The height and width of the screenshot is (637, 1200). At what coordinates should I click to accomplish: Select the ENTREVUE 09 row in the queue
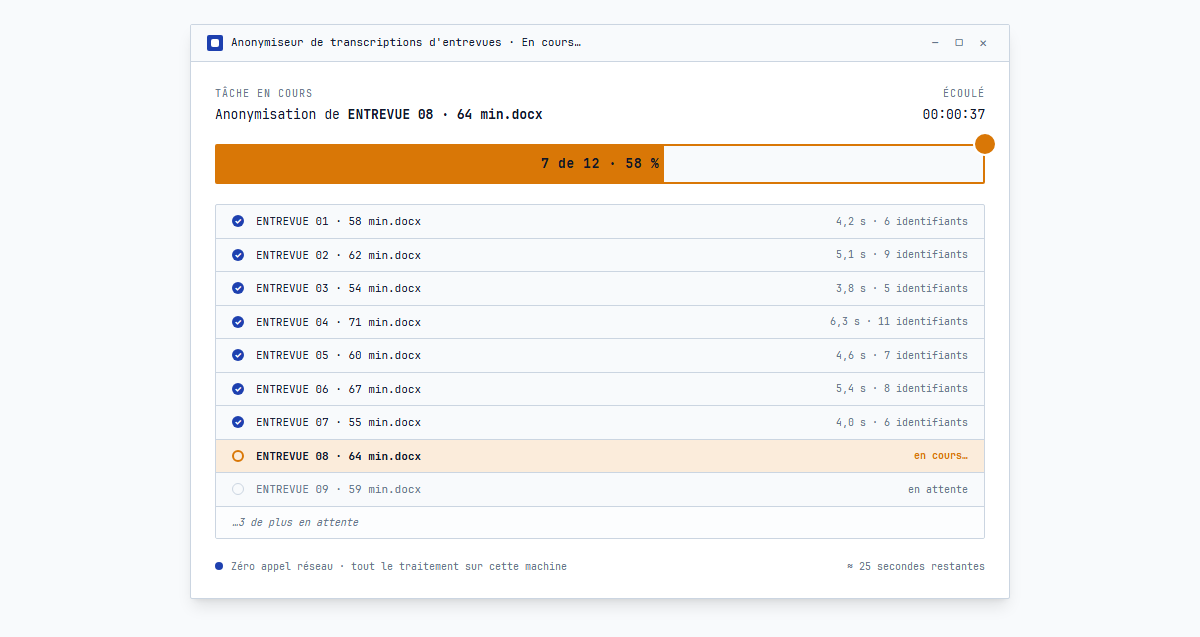(x=600, y=489)
